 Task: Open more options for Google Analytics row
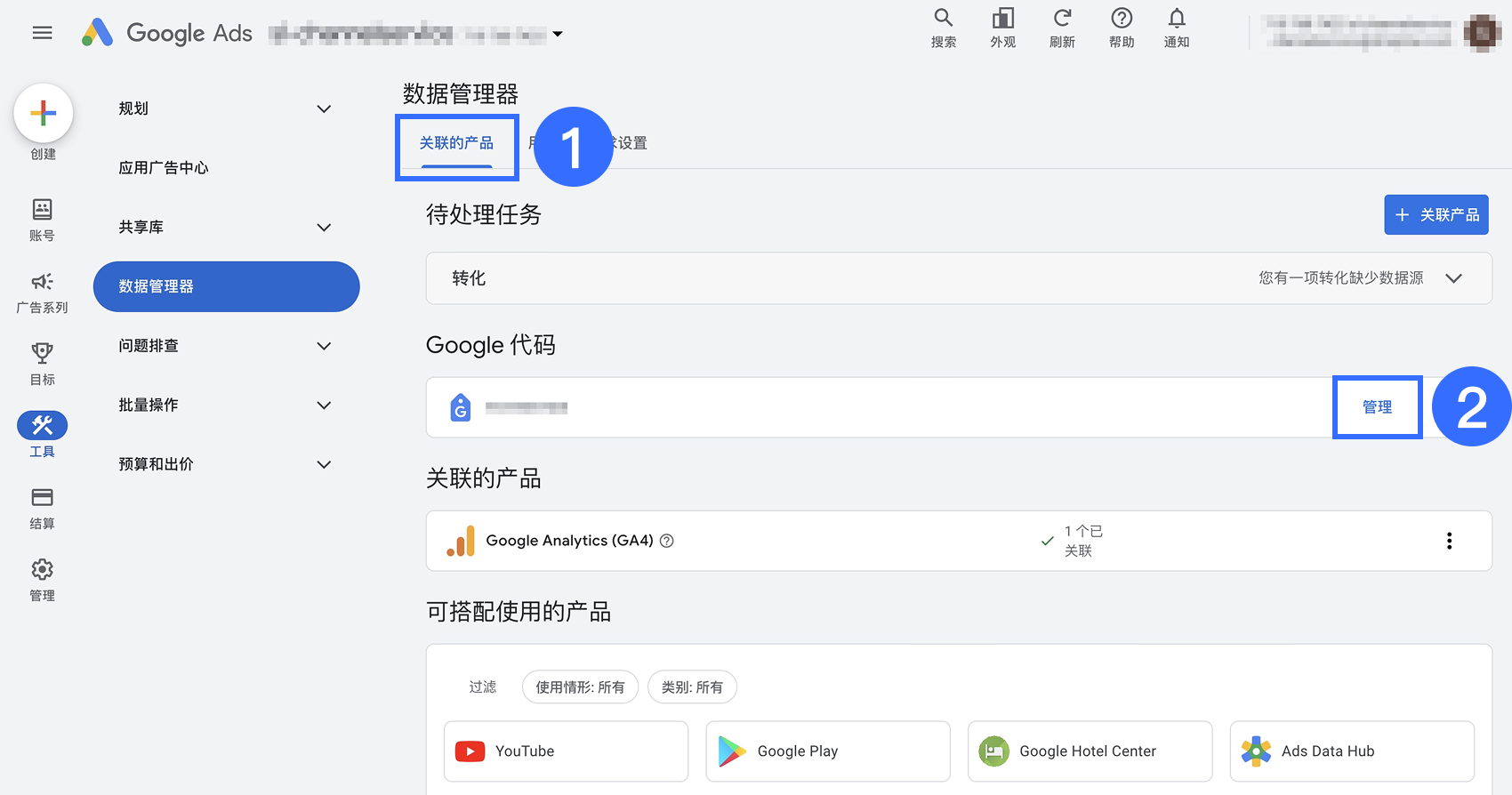pyautogui.click(x=1449, y=541)
